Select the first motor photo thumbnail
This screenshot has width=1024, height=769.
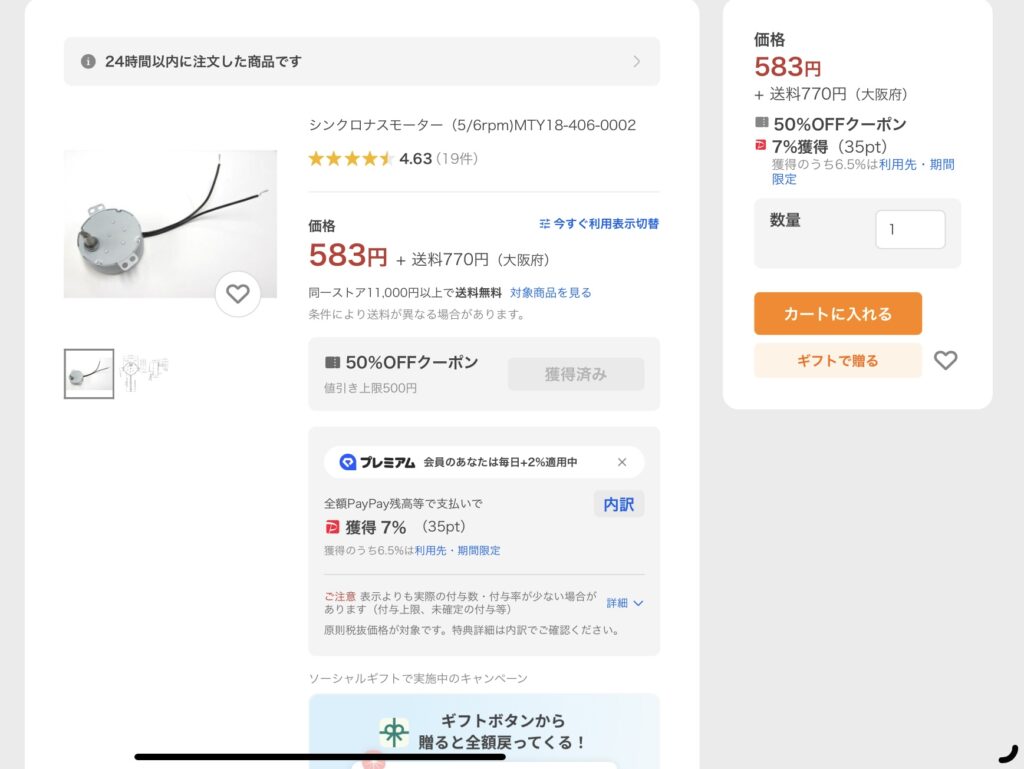(89, 373)
